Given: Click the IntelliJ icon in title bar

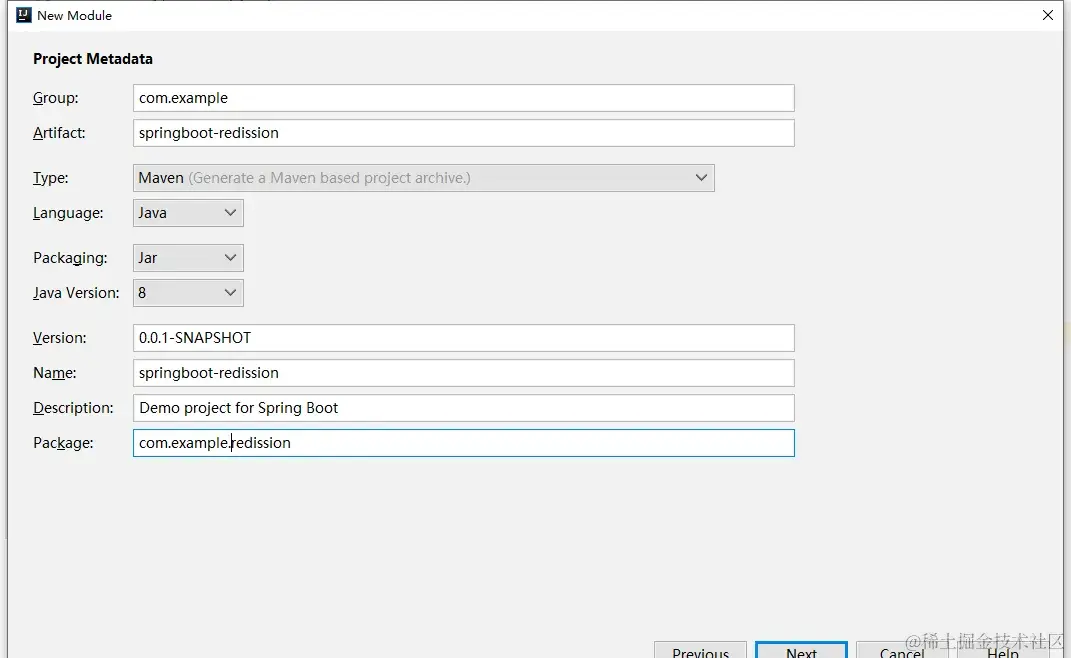Looking at the screenshot, I should click(x=24, y=15).
